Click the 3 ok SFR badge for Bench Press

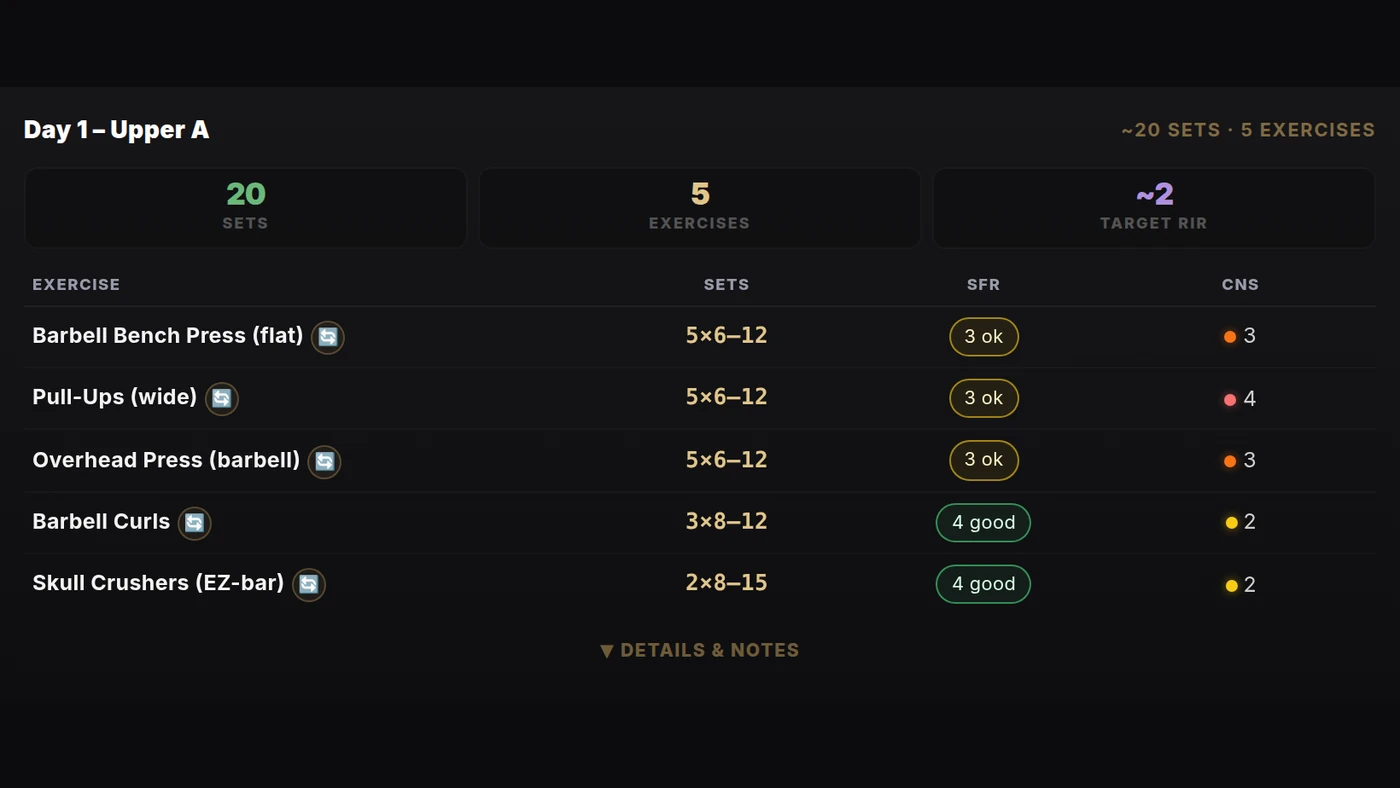click(x=984, y=337)
